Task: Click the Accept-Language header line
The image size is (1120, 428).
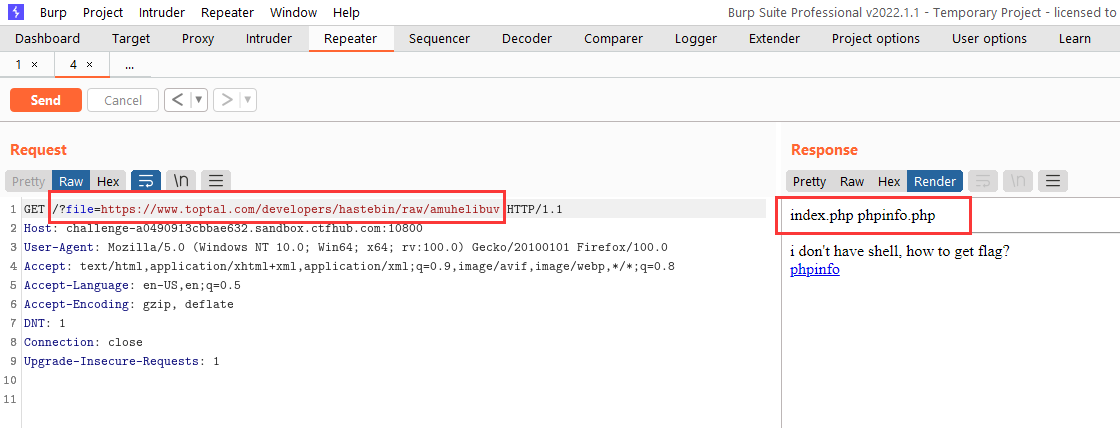Action: click(132, 285)
